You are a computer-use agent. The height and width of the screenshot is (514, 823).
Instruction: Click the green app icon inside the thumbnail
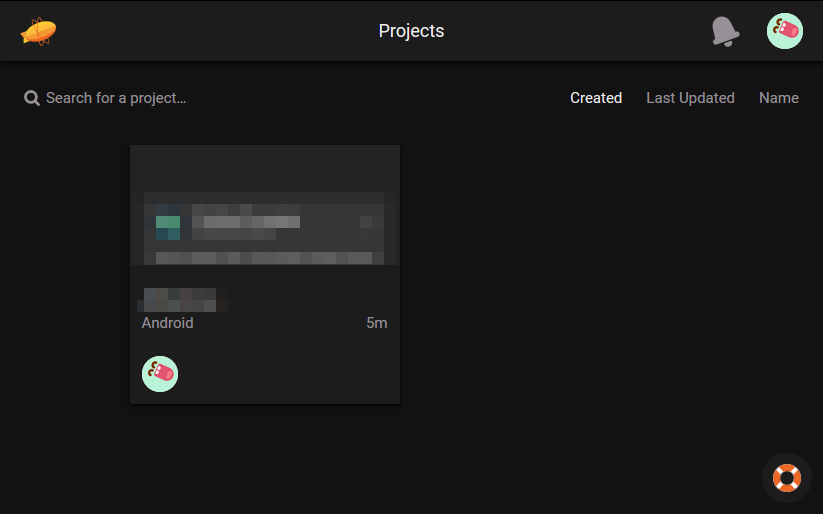click(x=168, y=222)
